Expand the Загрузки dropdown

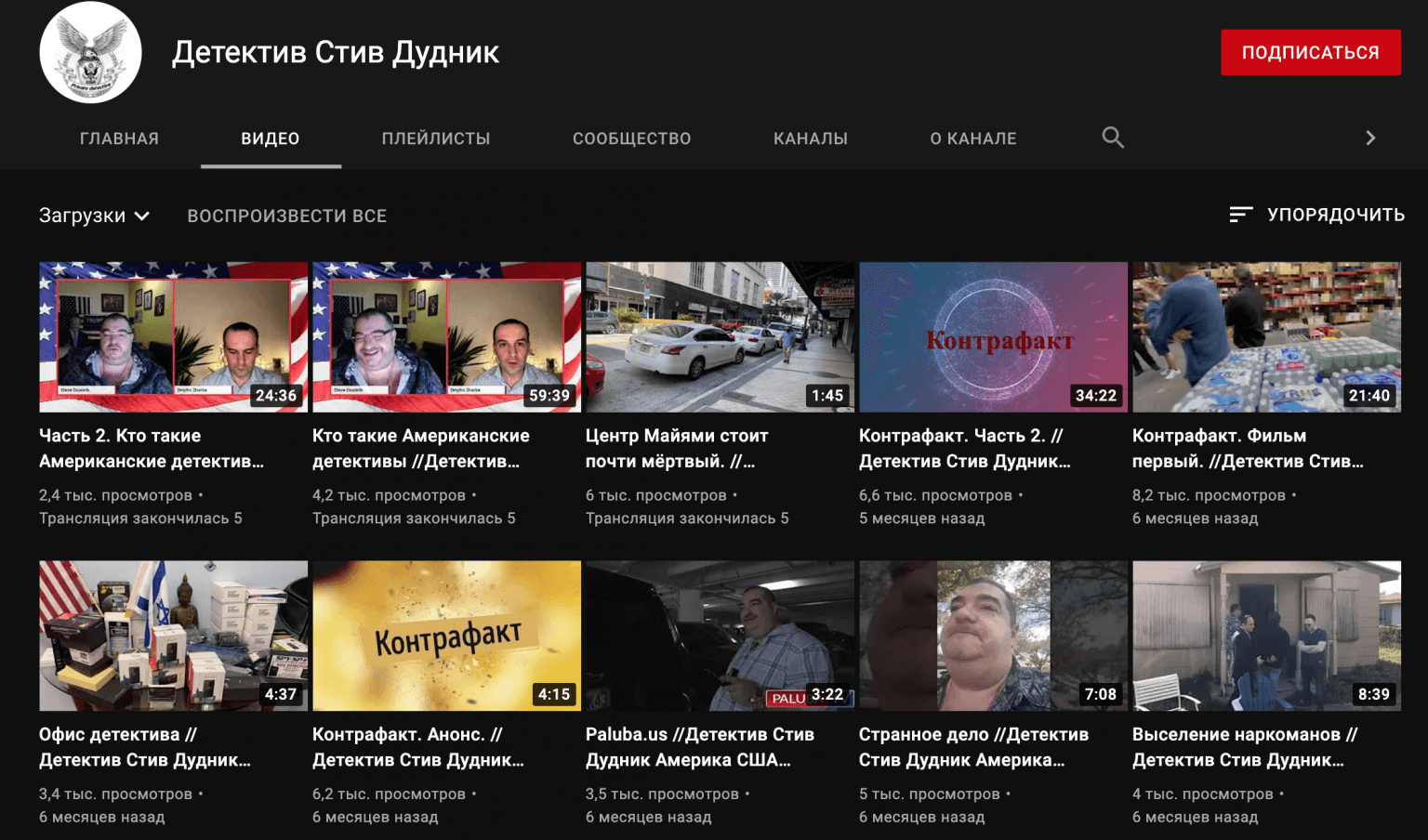[94, 216]
